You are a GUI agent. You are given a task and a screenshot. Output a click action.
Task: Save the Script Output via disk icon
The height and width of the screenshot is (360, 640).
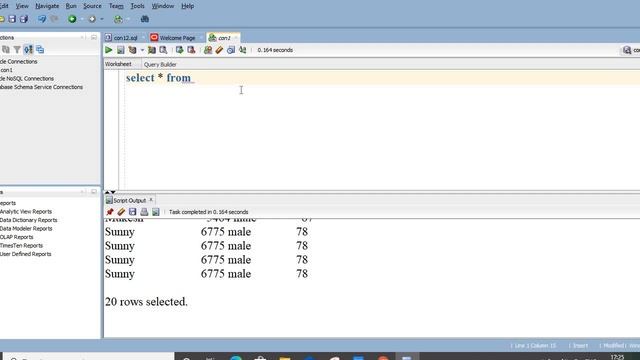click(x=132, y=212)
